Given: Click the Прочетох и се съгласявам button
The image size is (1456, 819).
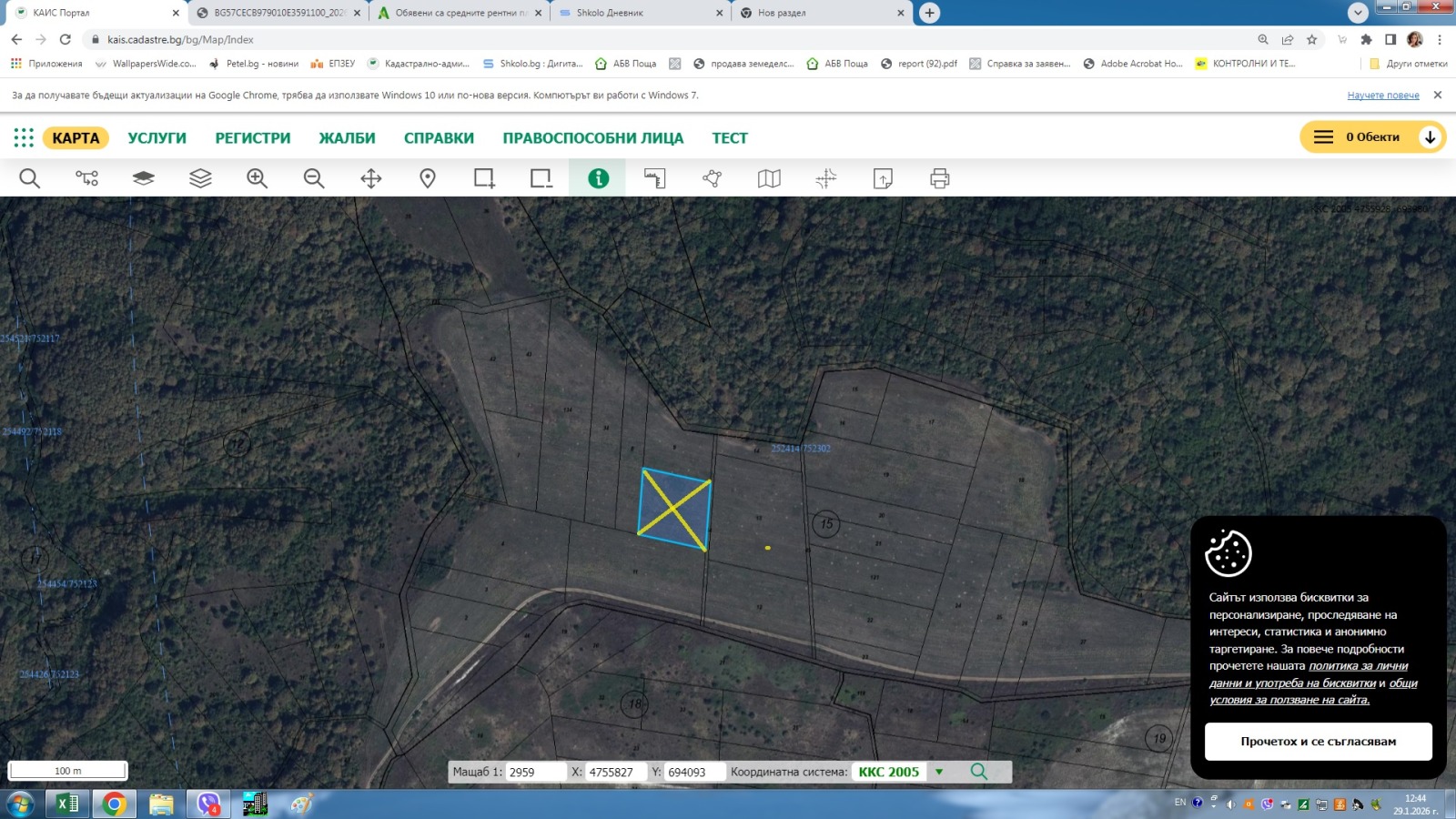Looking at the screenshot, I should pyautogui.click(x=1318, y=742).
